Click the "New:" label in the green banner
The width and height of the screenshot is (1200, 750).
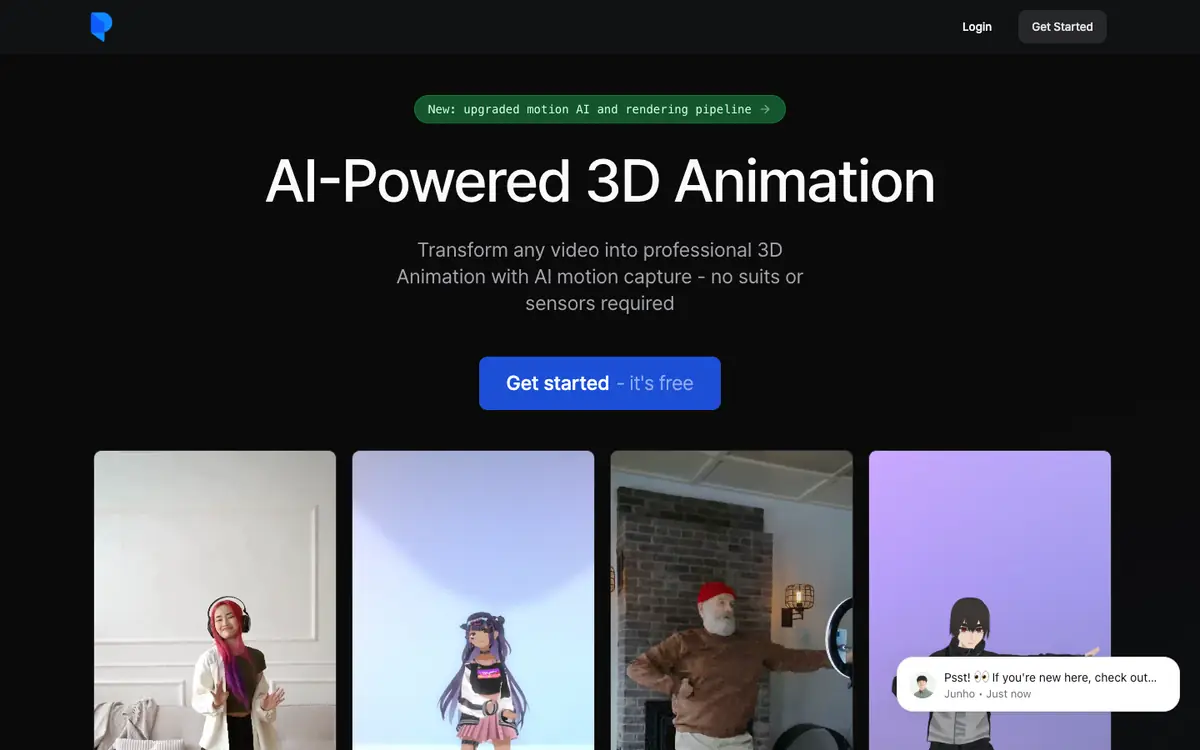coord(441,109)
